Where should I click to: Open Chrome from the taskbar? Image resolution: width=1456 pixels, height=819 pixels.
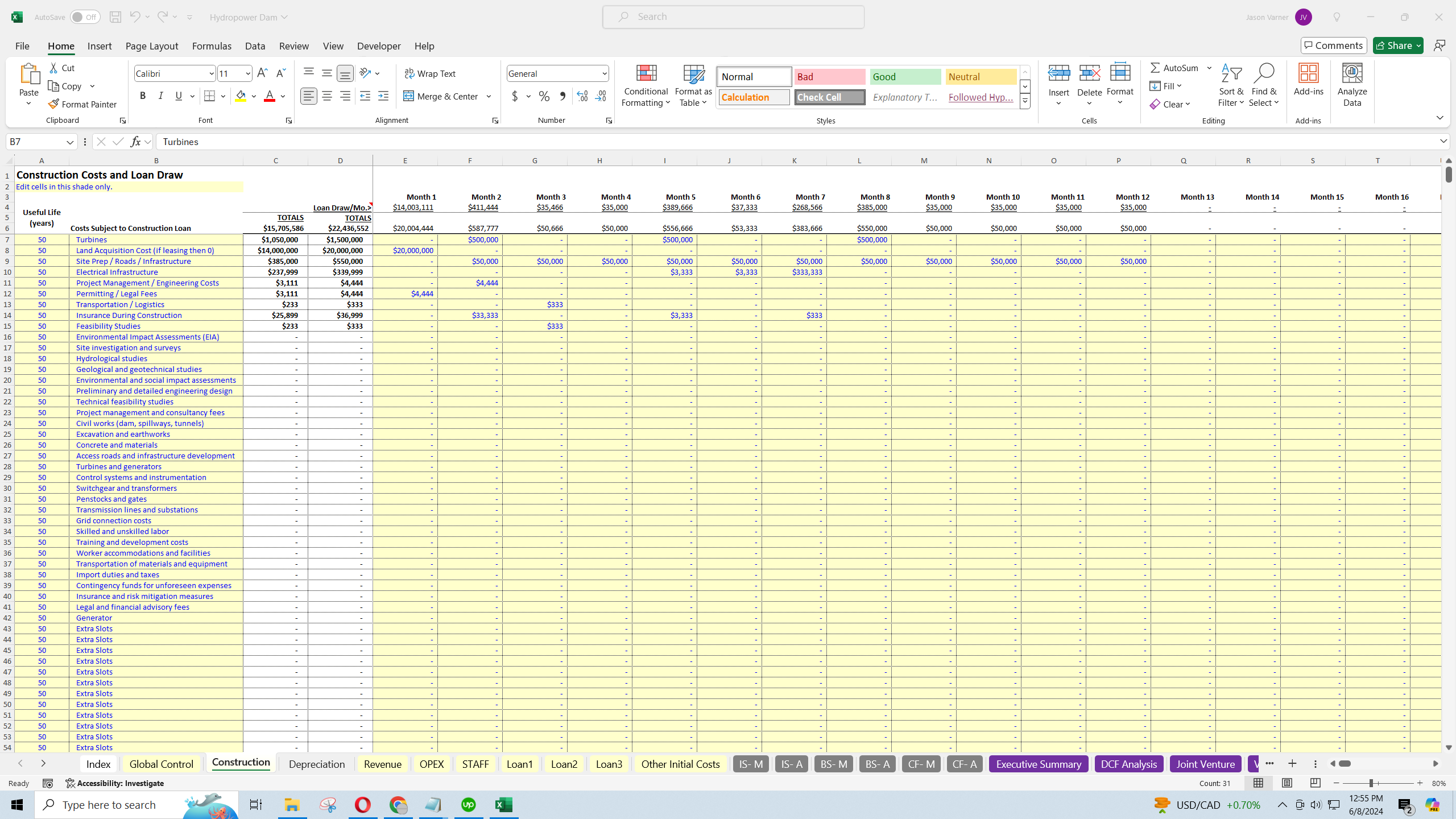(x=398, y=805)
